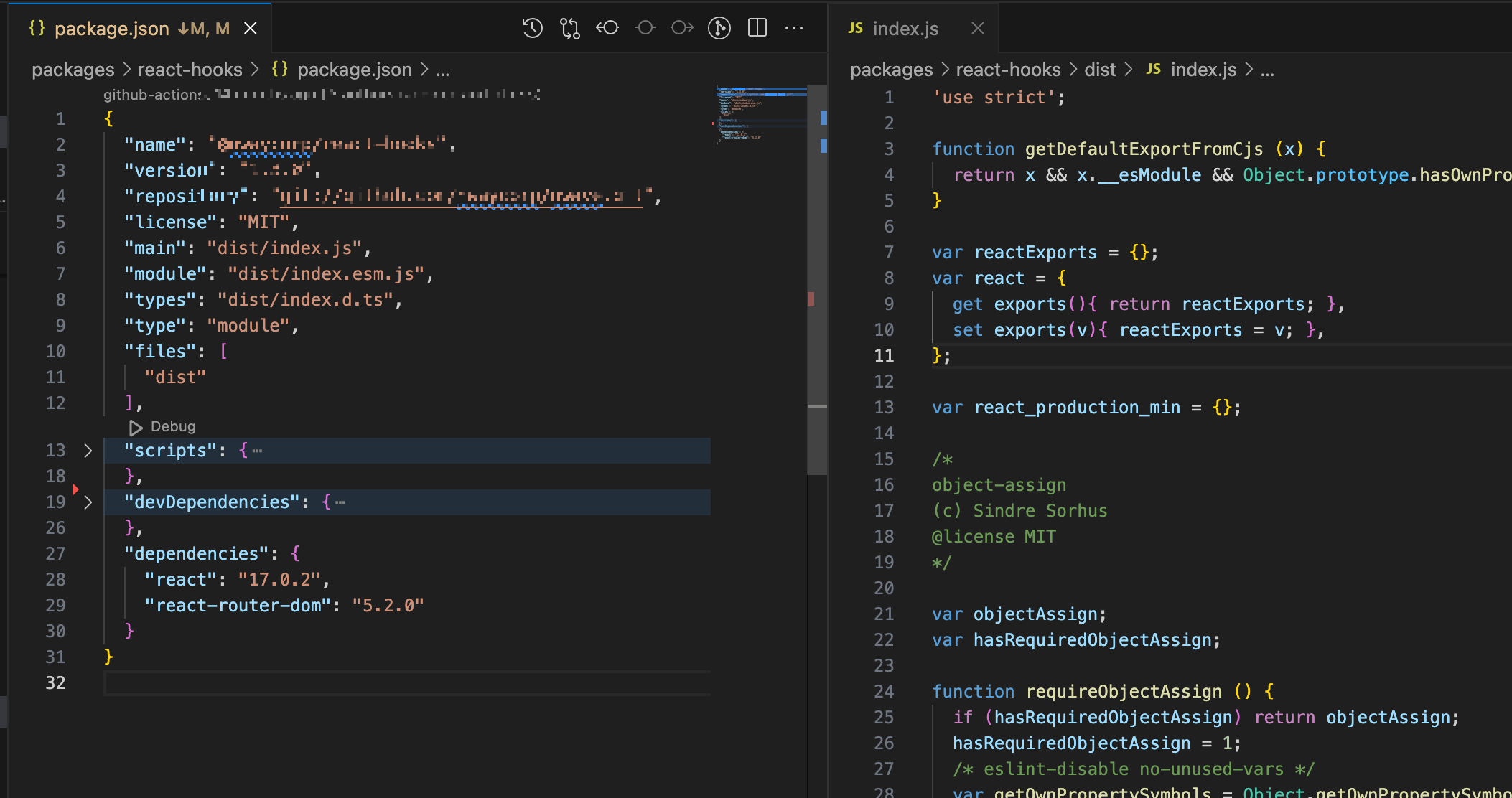1512x798 pixels.
Task: Open dist breadcrumb in right editor
Action: click(1100, 70)
